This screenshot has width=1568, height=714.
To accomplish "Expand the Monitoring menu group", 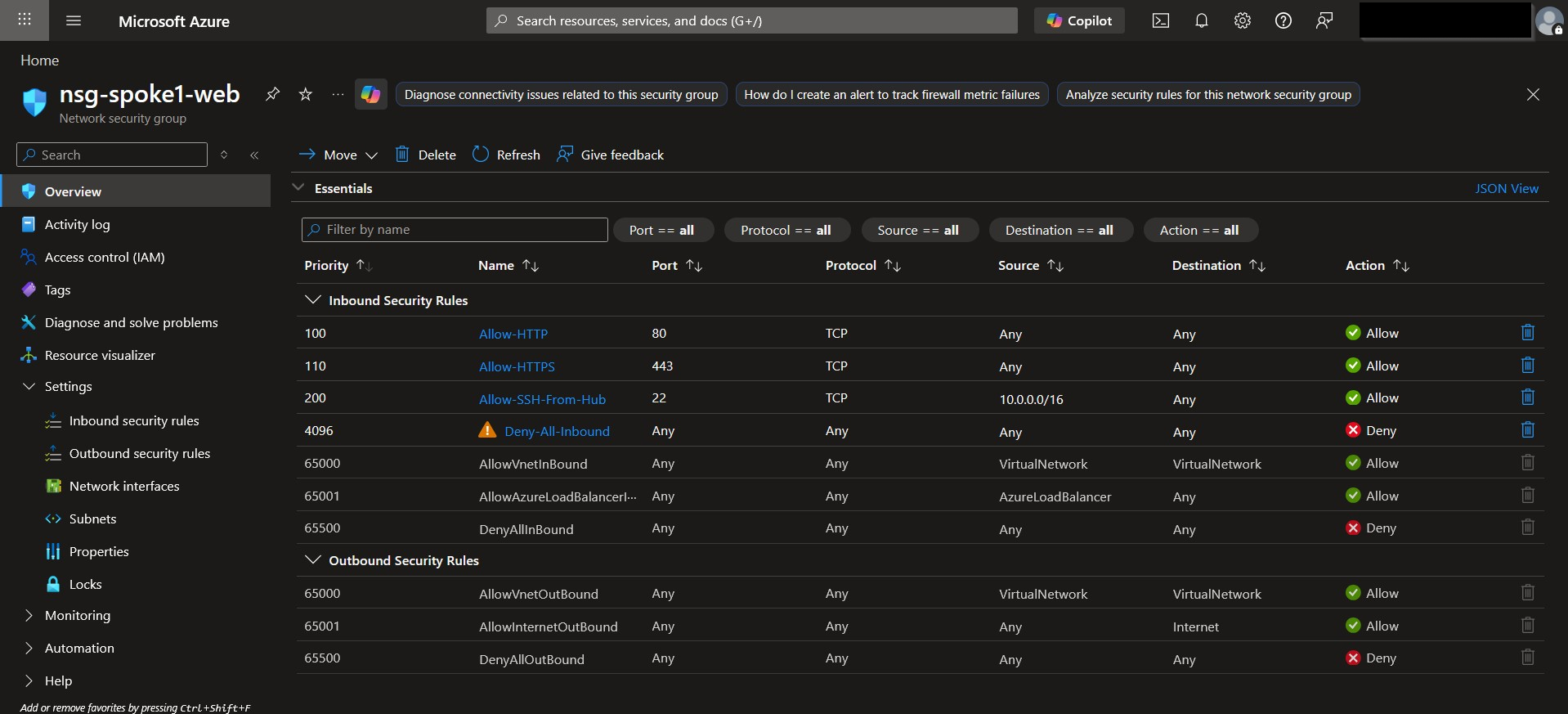I will pyautogui.click(x=29, y=615).
